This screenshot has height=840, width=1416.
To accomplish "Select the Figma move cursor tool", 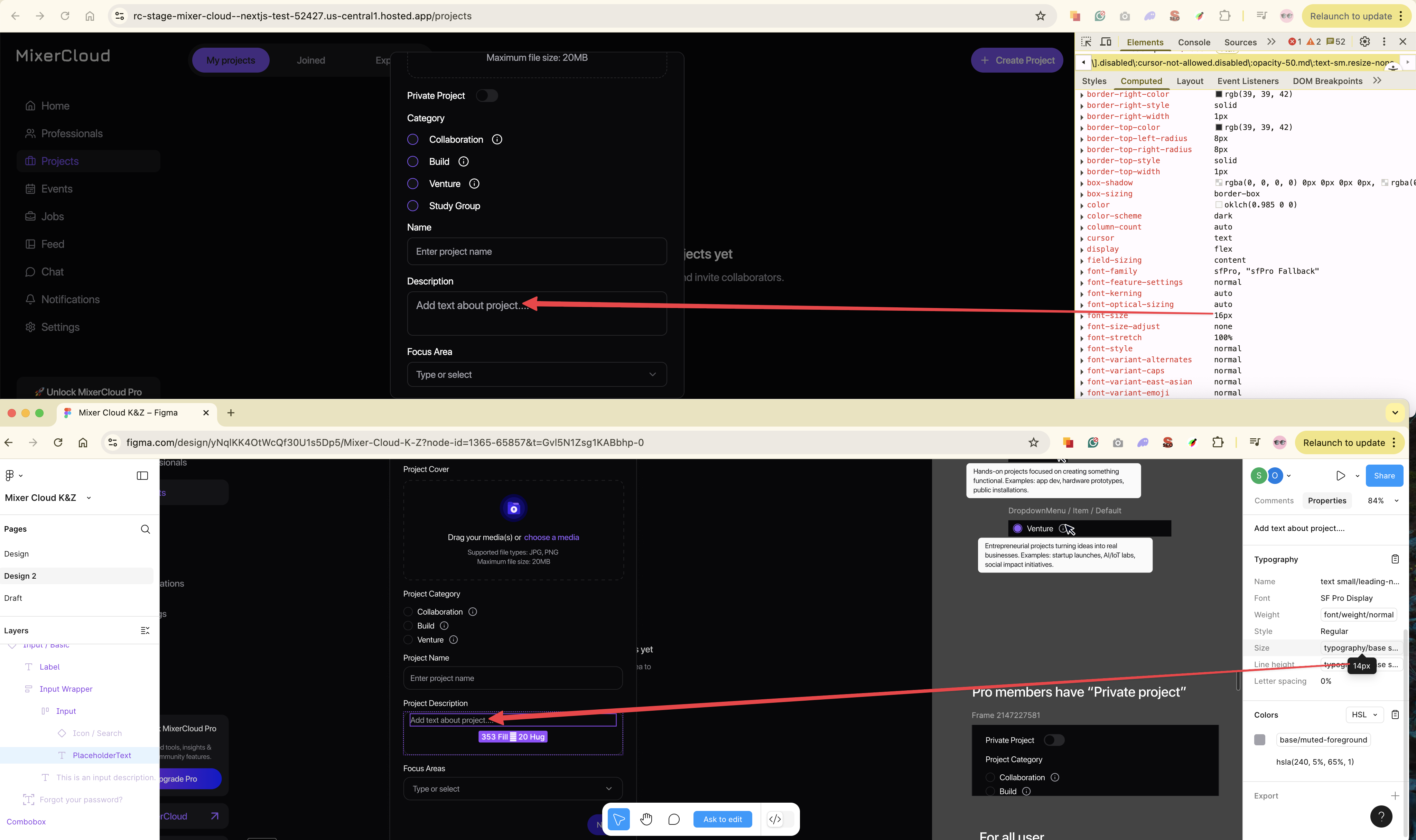I will click(x=618, y=819).
